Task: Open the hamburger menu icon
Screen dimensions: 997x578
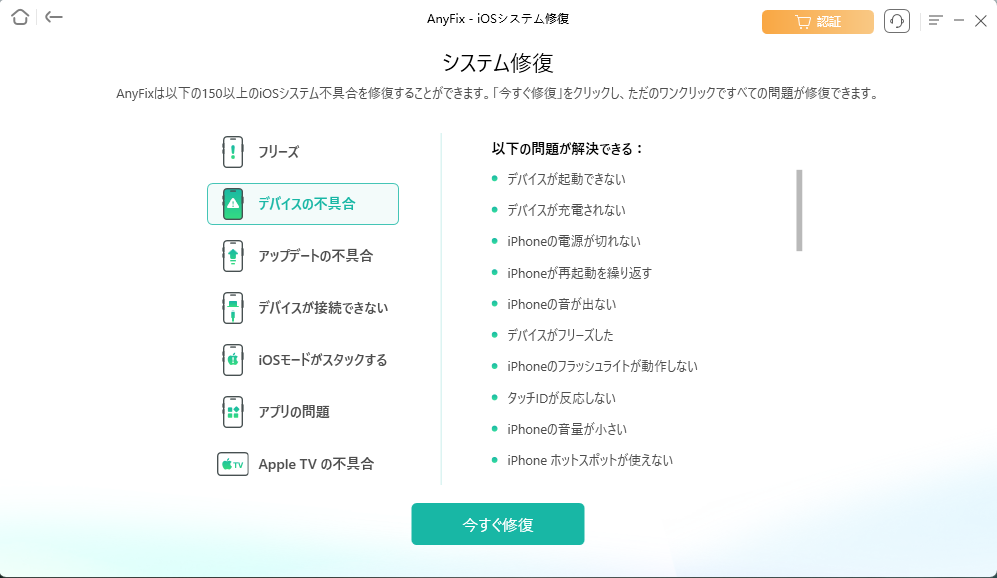Action: coord(935,21)
